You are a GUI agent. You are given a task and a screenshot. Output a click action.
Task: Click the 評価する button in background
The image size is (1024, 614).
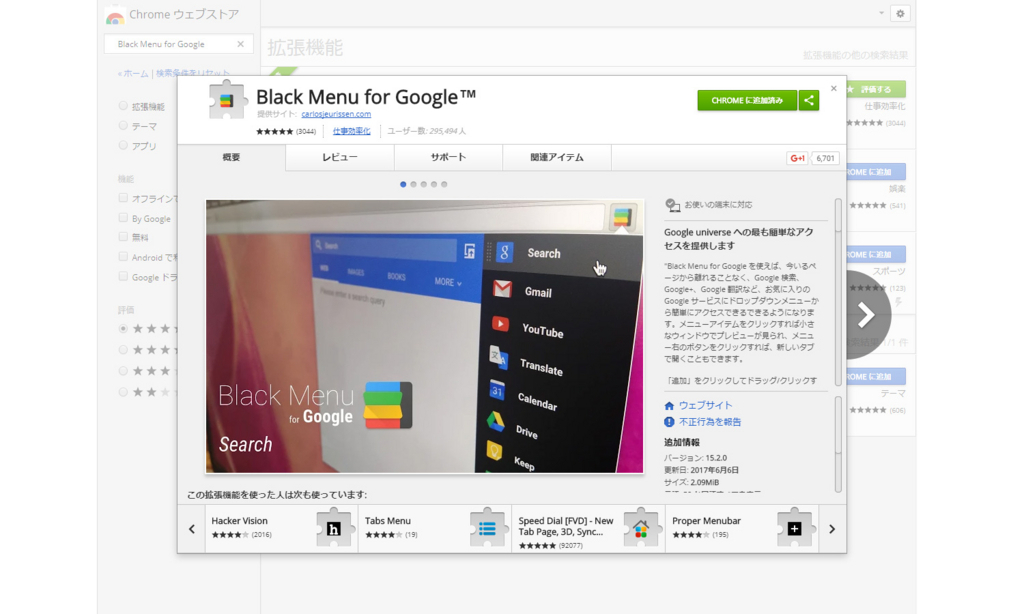point(876,89)
